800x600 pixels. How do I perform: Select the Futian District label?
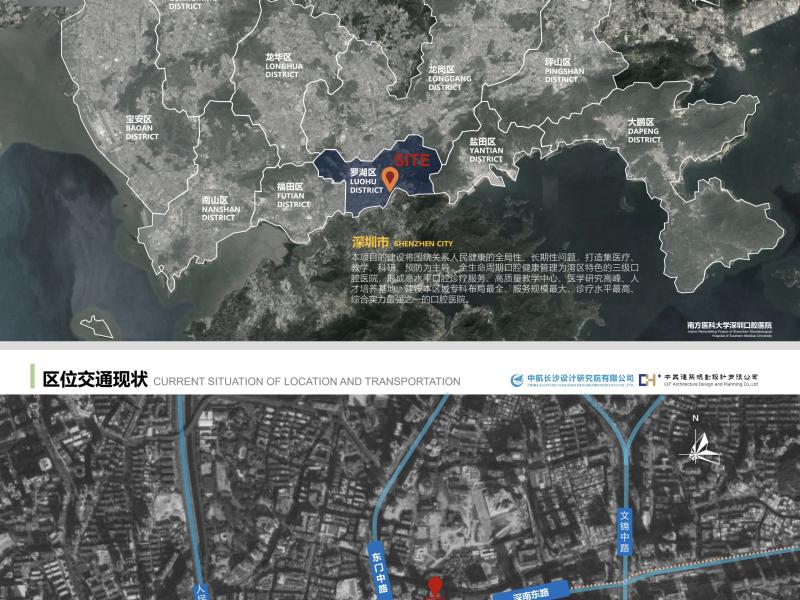[293, 194]
